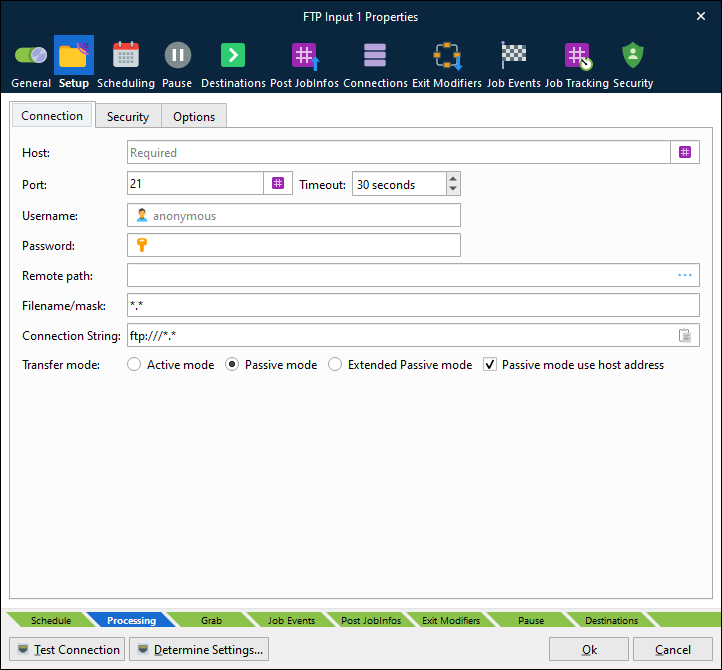Click the user icon in Username field

pos(142,215)
